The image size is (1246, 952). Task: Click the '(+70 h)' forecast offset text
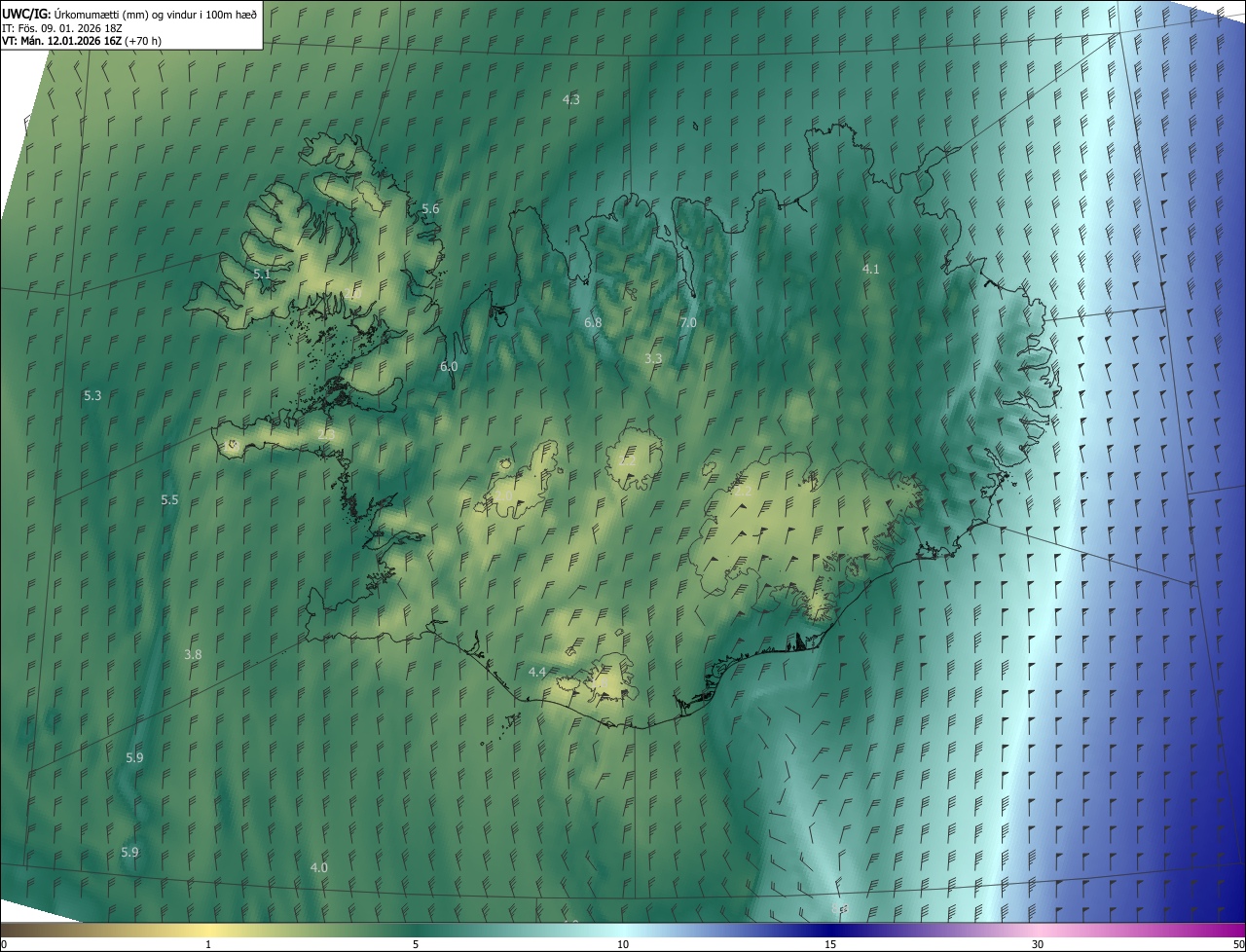[144, 41]
